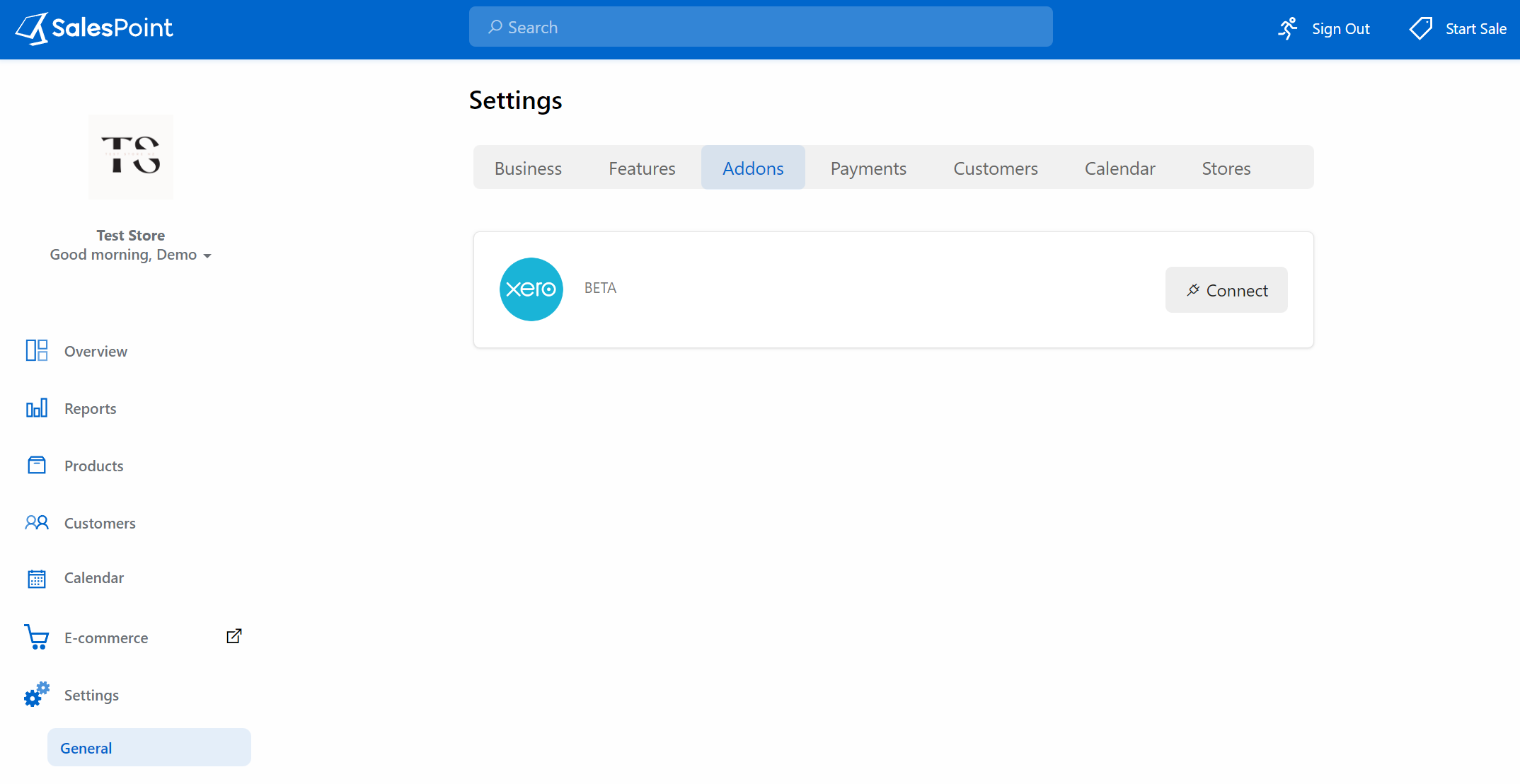
Task: Switch to the Payments tab
Action: point(868,168)
